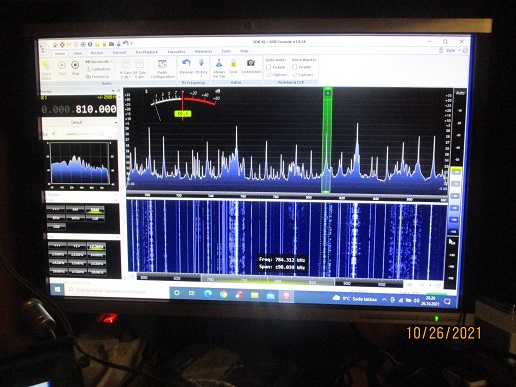Enable the Auto-mute checkbox
Viewport: 516px width, 387px height.
(269, 67)
